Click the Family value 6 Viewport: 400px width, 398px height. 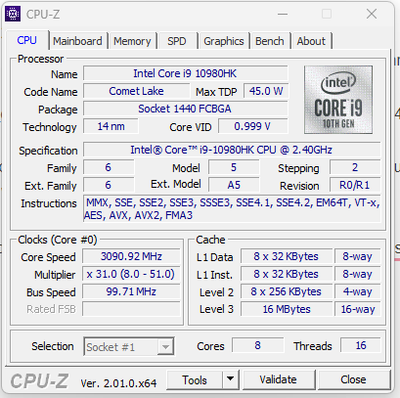click(108, 167)
